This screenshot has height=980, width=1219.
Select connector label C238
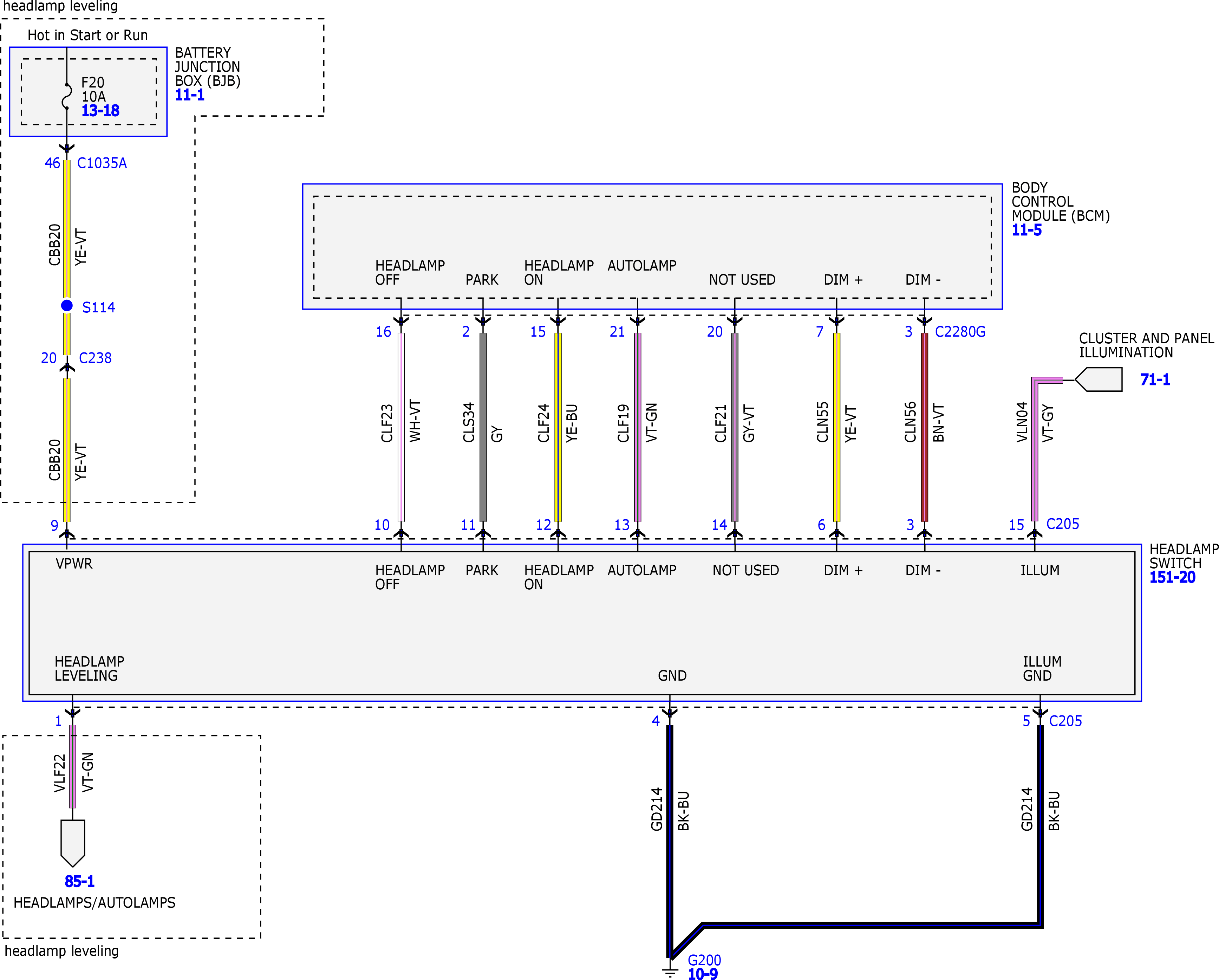click(95, 358)
